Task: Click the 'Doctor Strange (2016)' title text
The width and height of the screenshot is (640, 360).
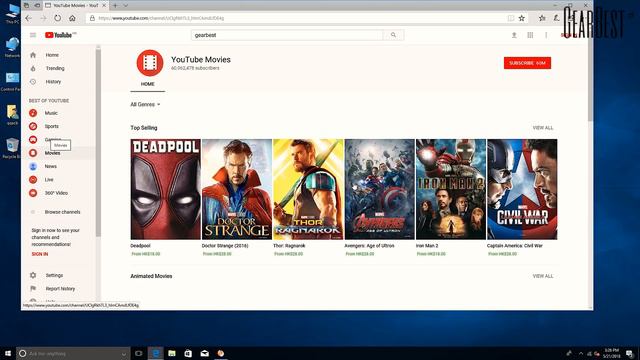Action: click(225, 246)
